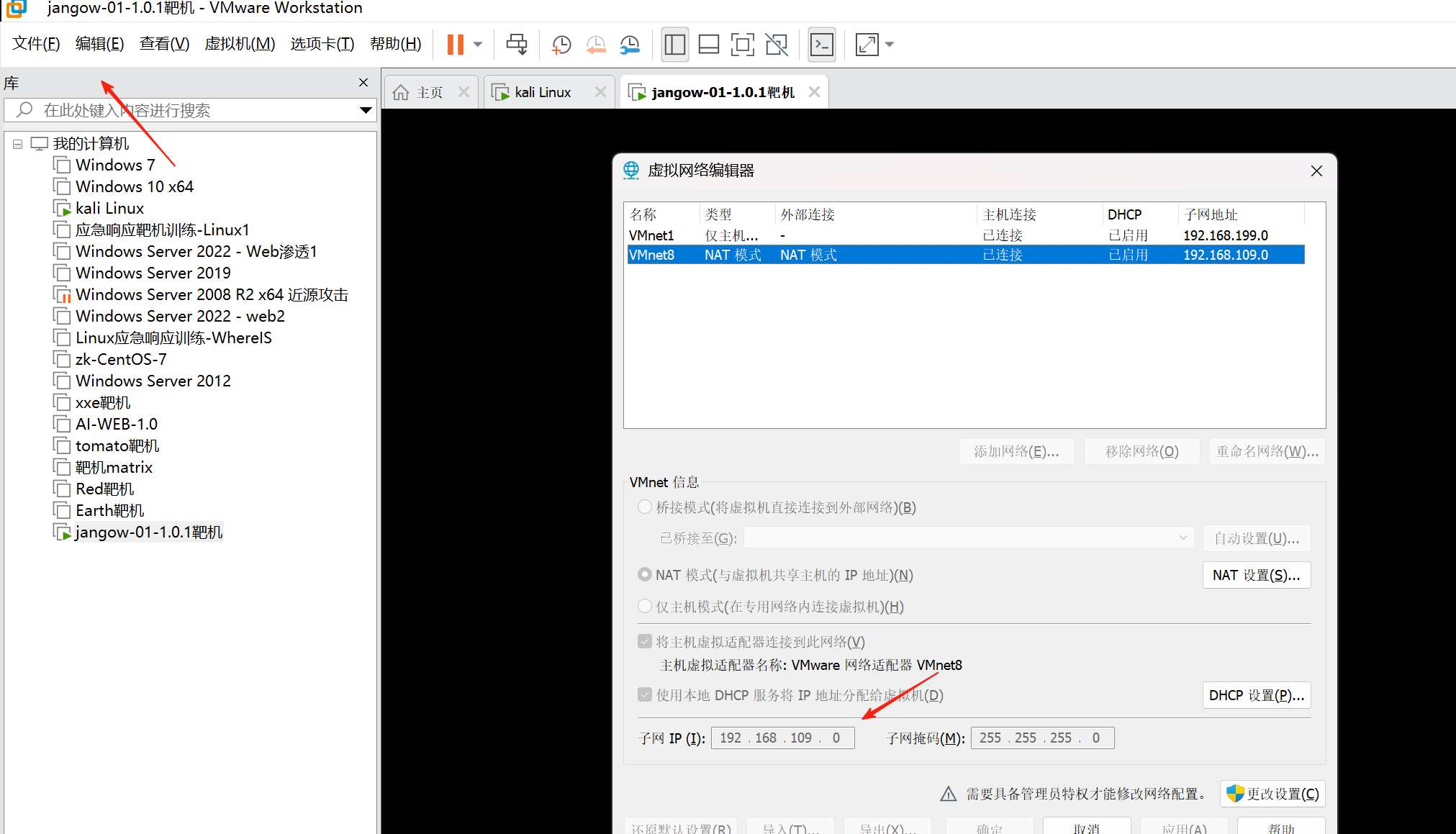
Task: Close the 虚拟网络编辑器 dialog
Action: pyautogui.click(x=1316, y=171)
